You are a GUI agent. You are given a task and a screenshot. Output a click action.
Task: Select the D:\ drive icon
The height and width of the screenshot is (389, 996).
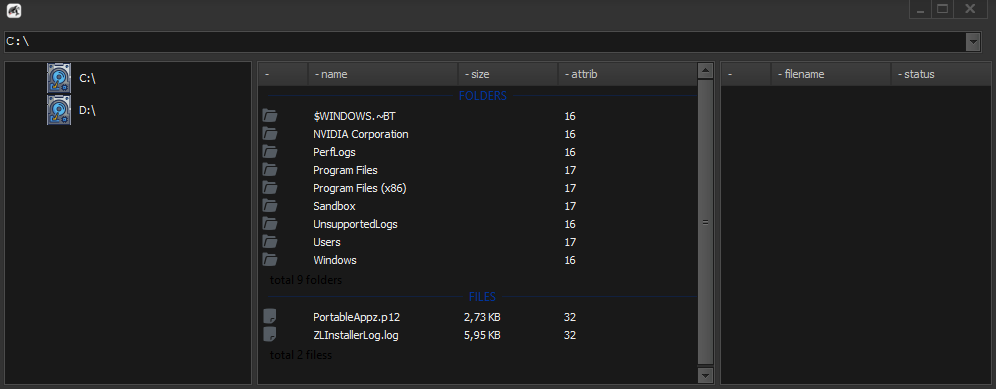[x=59, y=110]
